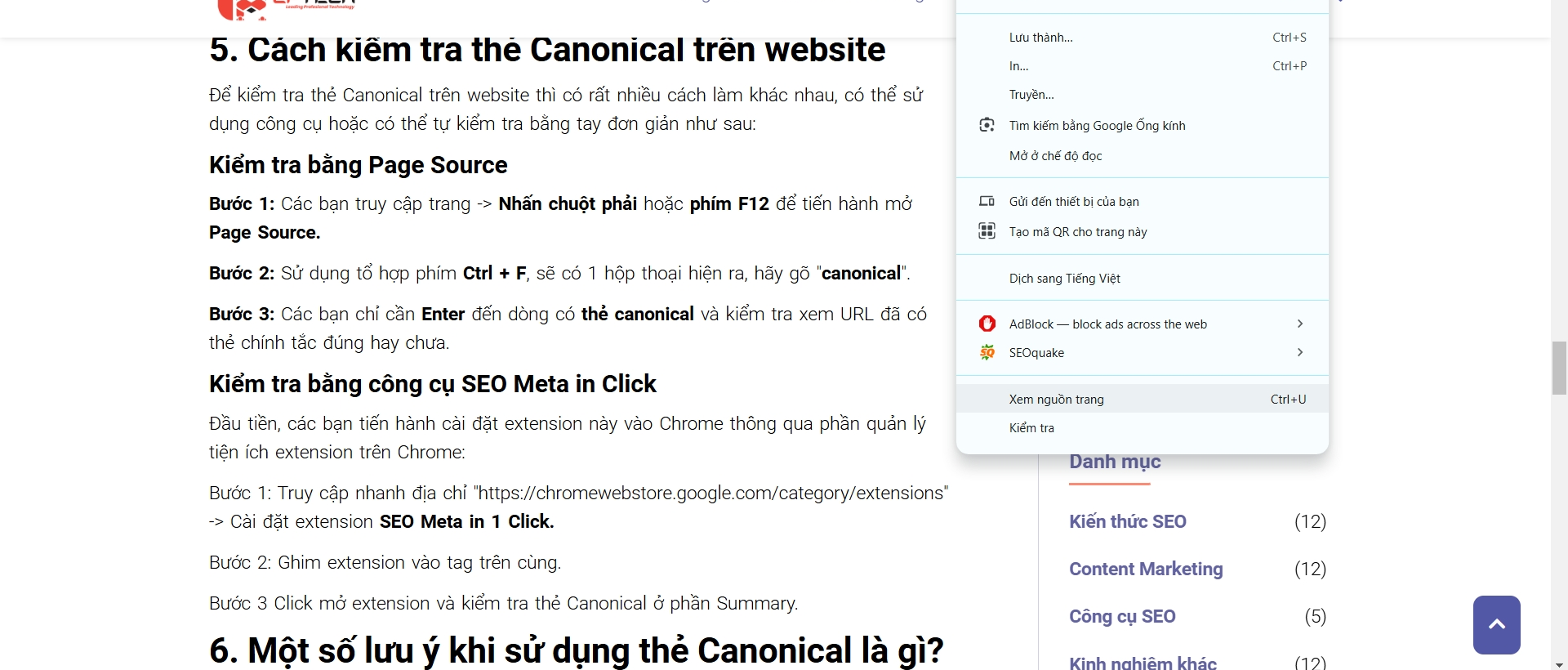Image resolution: width=1568 pixels, height=670 pixels.
Task: Click the page vertical scrollbar thumb
Action: point(1559,368)
